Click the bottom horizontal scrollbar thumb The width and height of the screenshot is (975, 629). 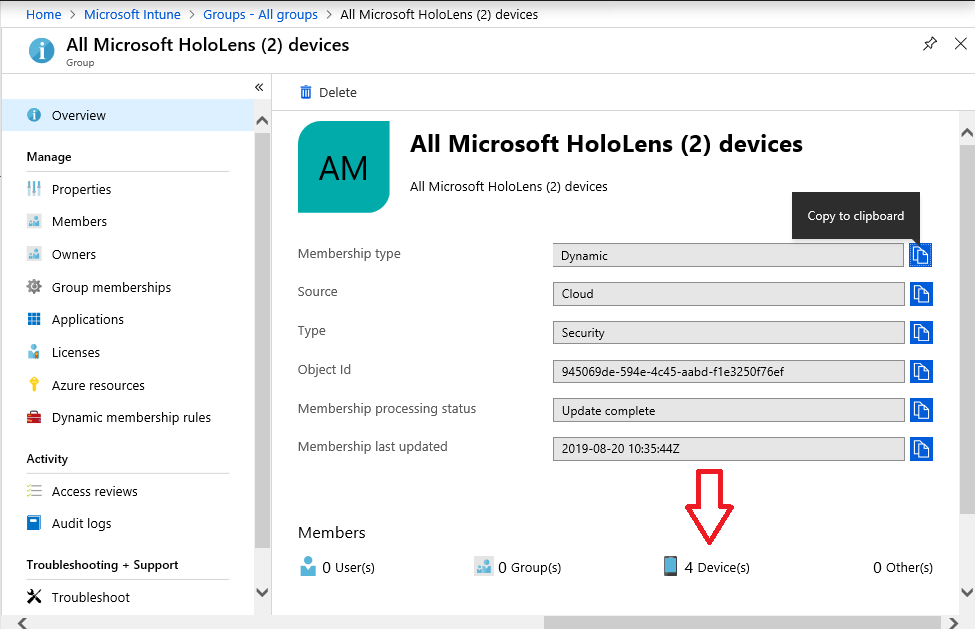point(742,622)
